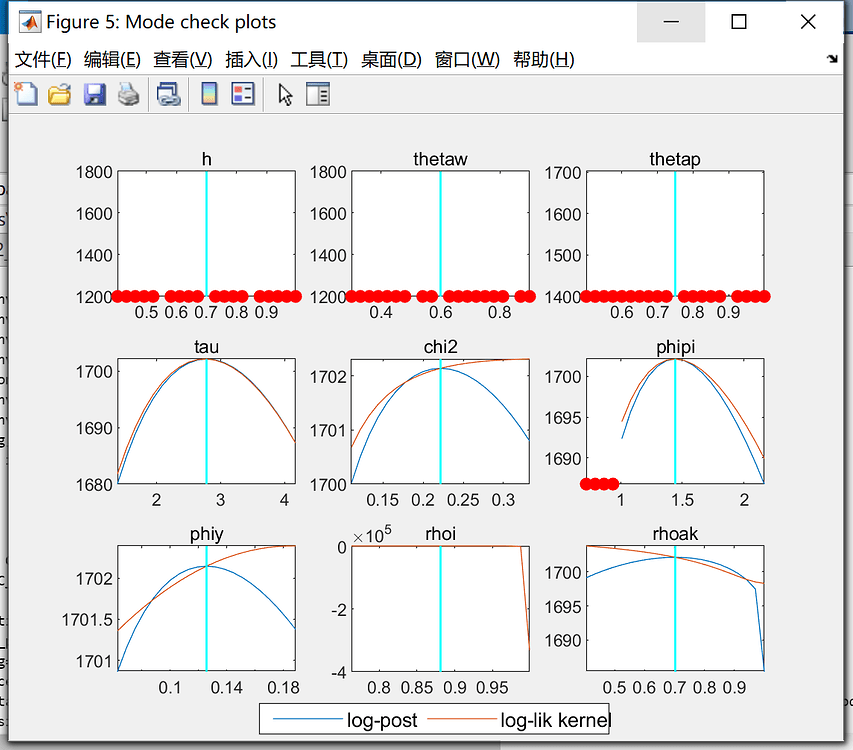This screenshot has width=853, height=750.
Task: Expand the menu overflow chevron at top right
Action: pyautogui.click(x=832, y=60)
